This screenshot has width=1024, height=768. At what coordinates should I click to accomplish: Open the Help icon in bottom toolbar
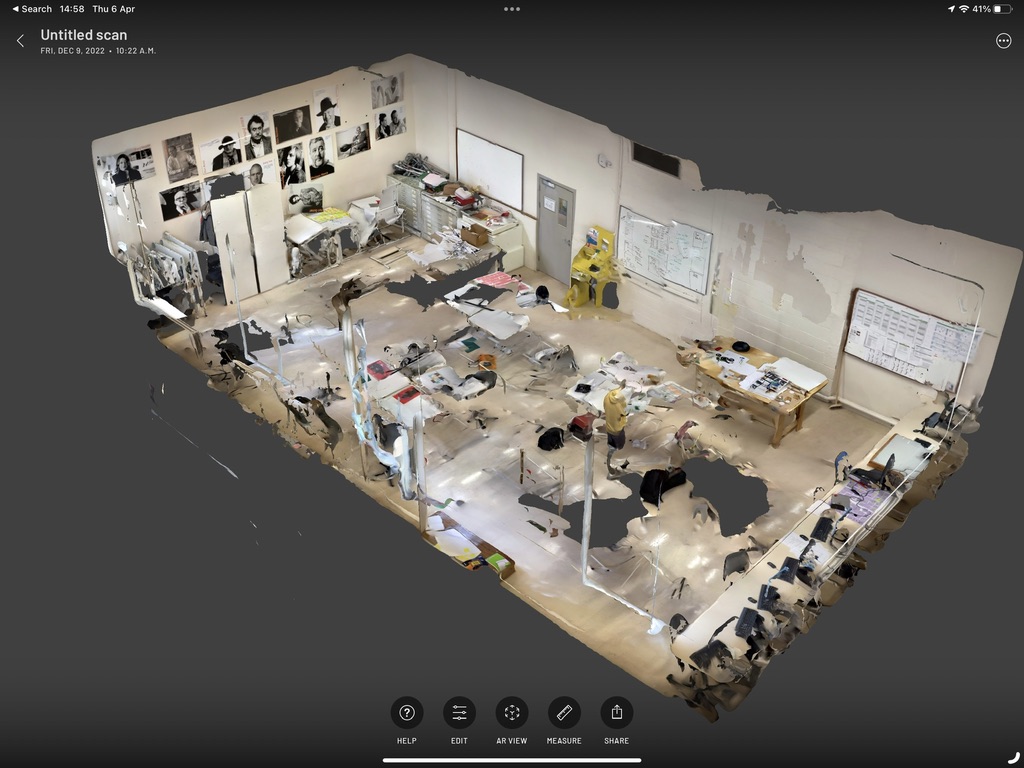tap(407, 713)
